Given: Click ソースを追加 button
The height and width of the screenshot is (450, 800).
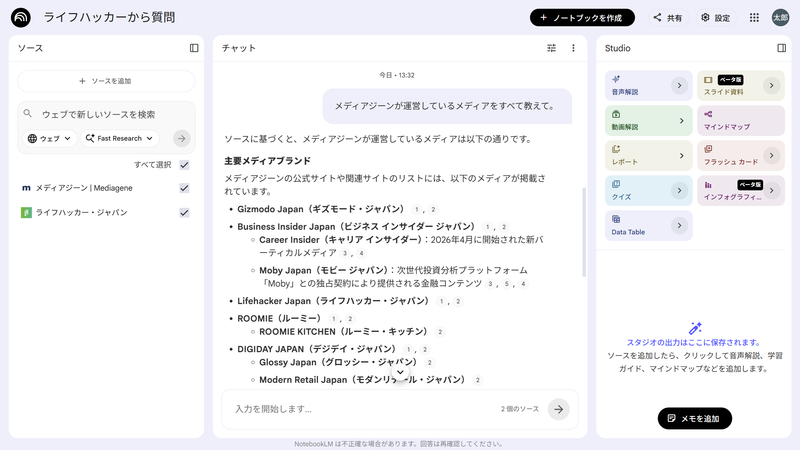Looking at the screenshot, I should point(106,81).
